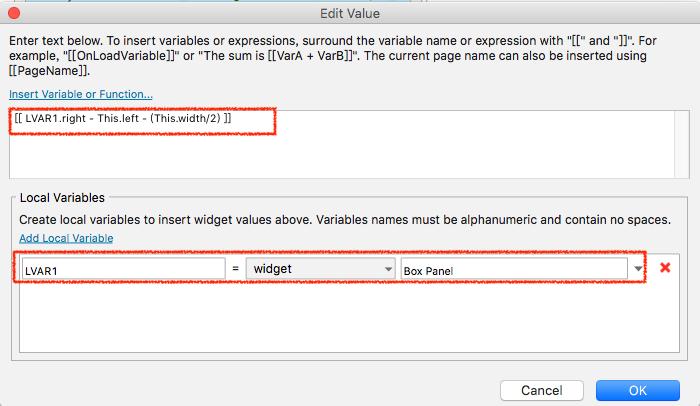
Task: Open Insert Variable or Function link
Action: click(81, 94)
